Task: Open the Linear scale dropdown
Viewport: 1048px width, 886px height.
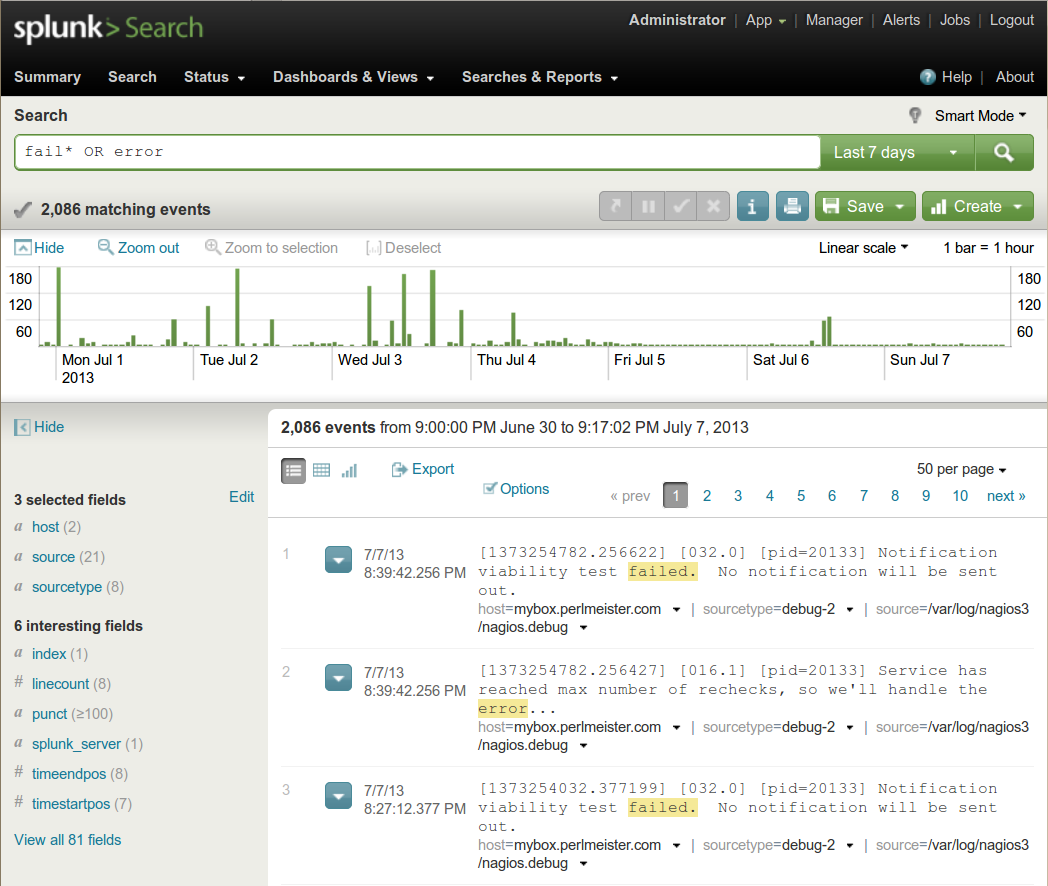Action: 864,248
